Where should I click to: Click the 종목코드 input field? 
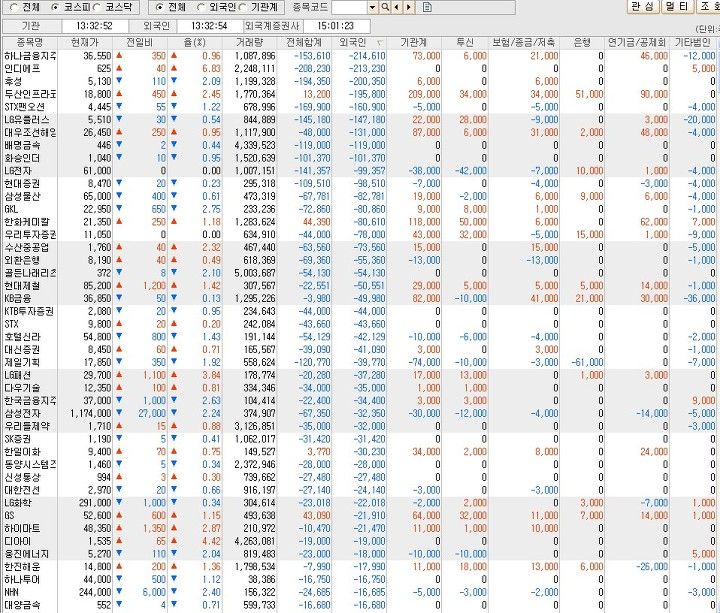point(349,7)
